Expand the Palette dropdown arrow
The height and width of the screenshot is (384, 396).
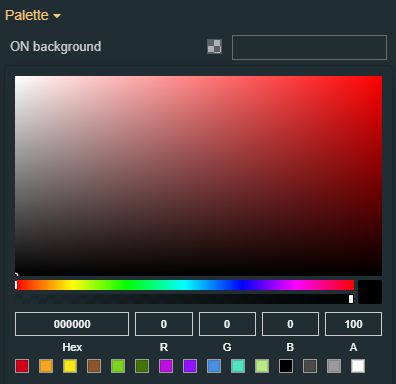tap(57, 16)
